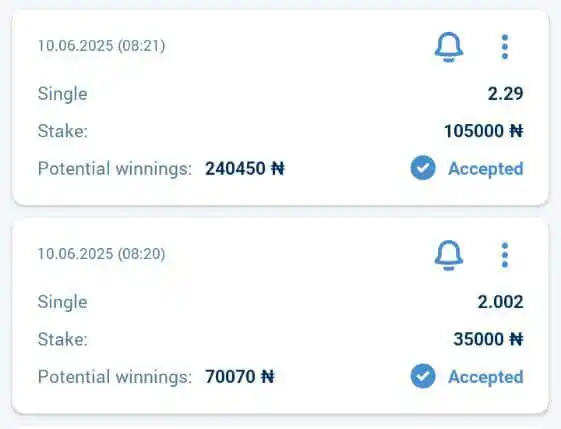Open the Single bet type label with 2.002 odds

pyautogui.click(x=63, y=302)
